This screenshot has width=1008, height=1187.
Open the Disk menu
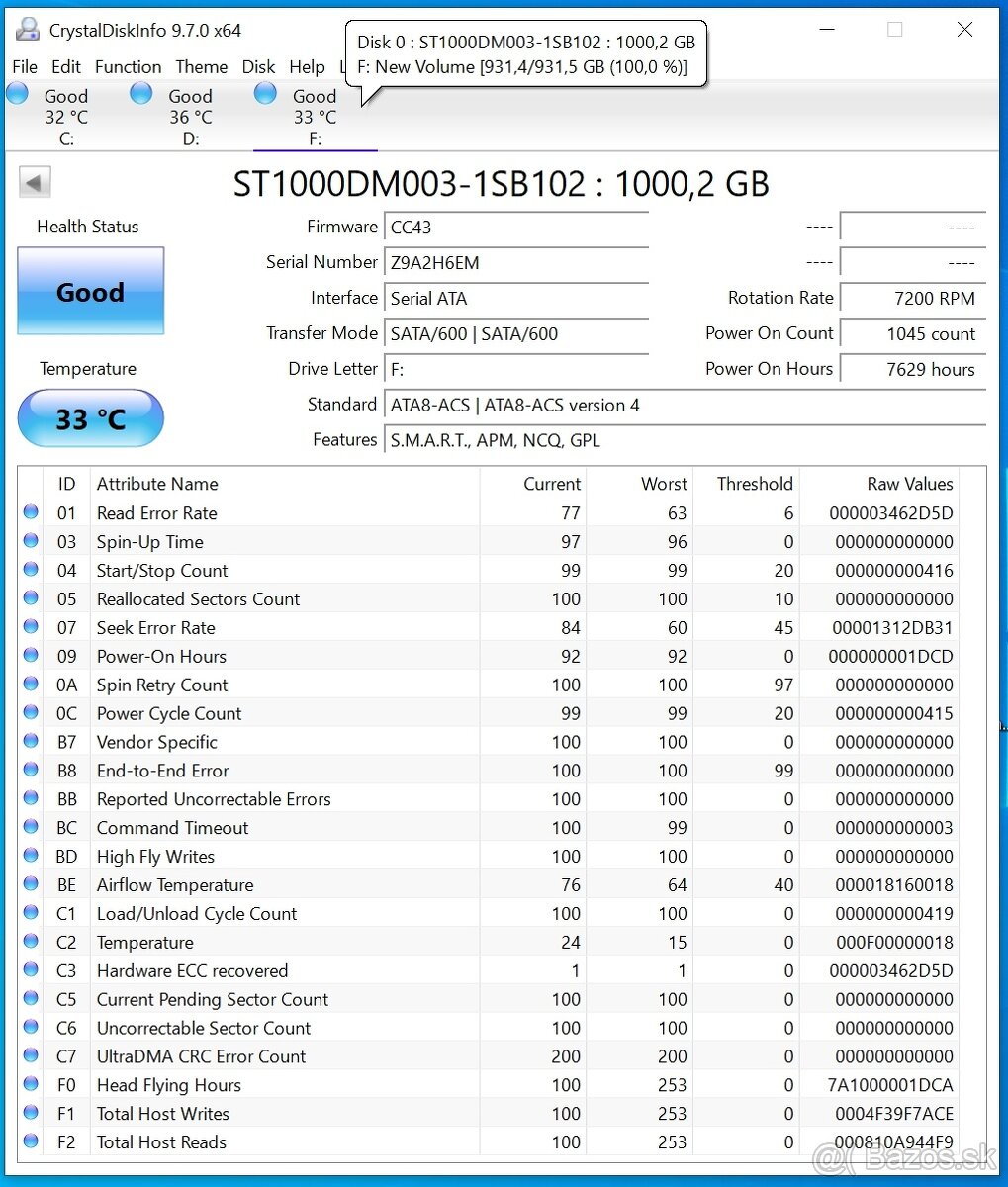[x=258, y=66]
